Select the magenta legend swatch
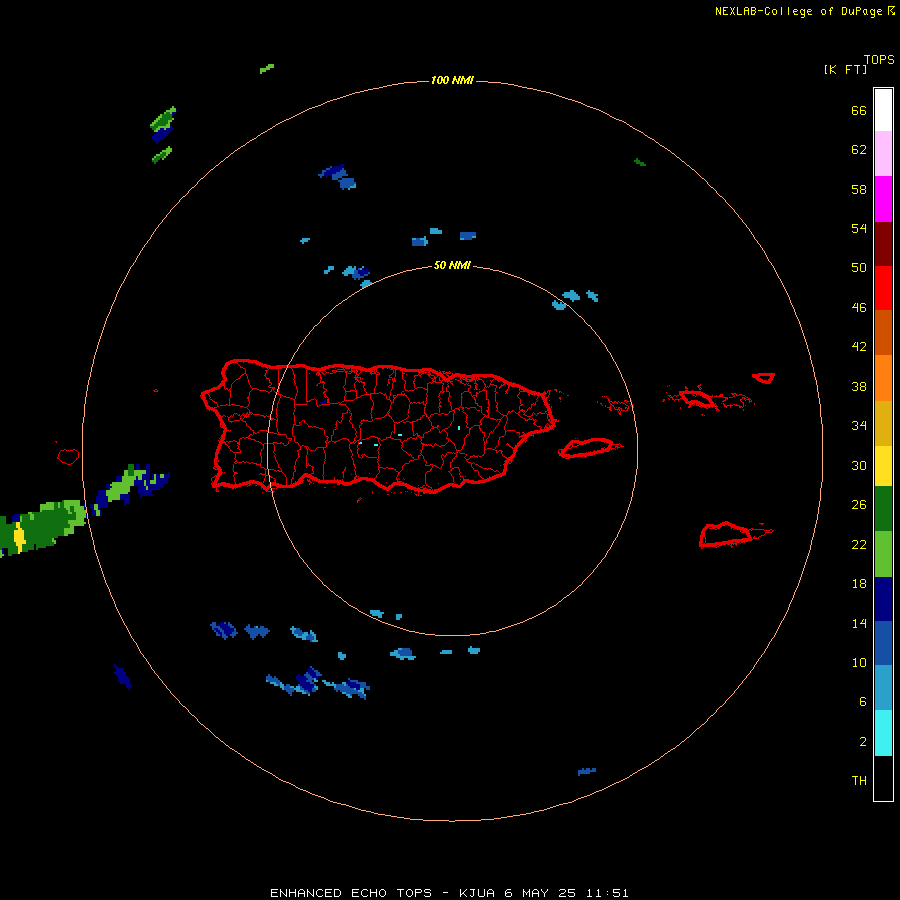900x900 pixels. point(883,199)
